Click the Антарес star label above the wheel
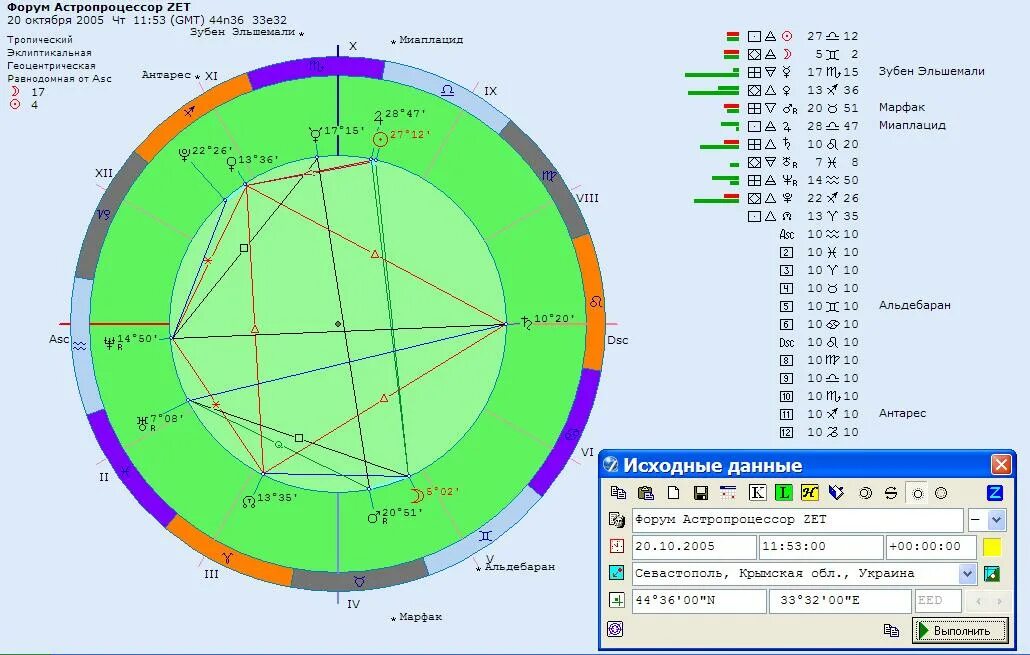The width and height of the screenshot is (1030, 655). (x=166, y=75)
